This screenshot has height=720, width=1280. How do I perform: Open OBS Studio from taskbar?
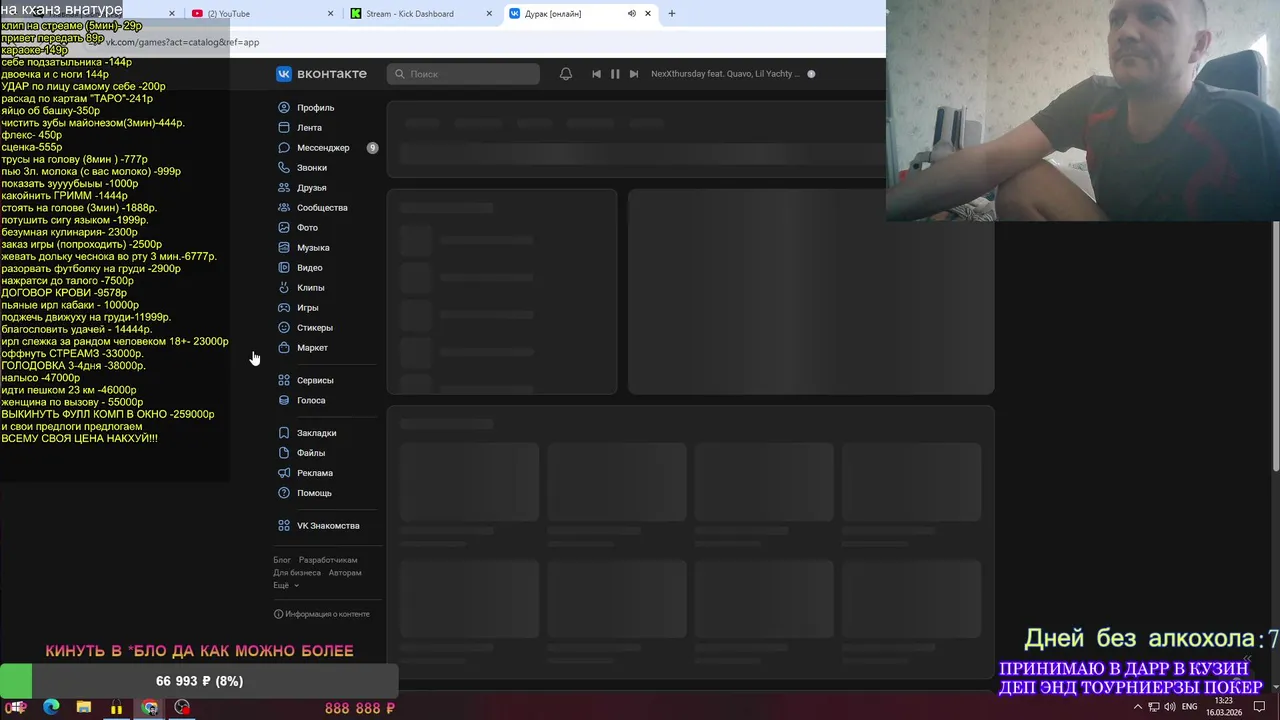(x=182, y=707)
